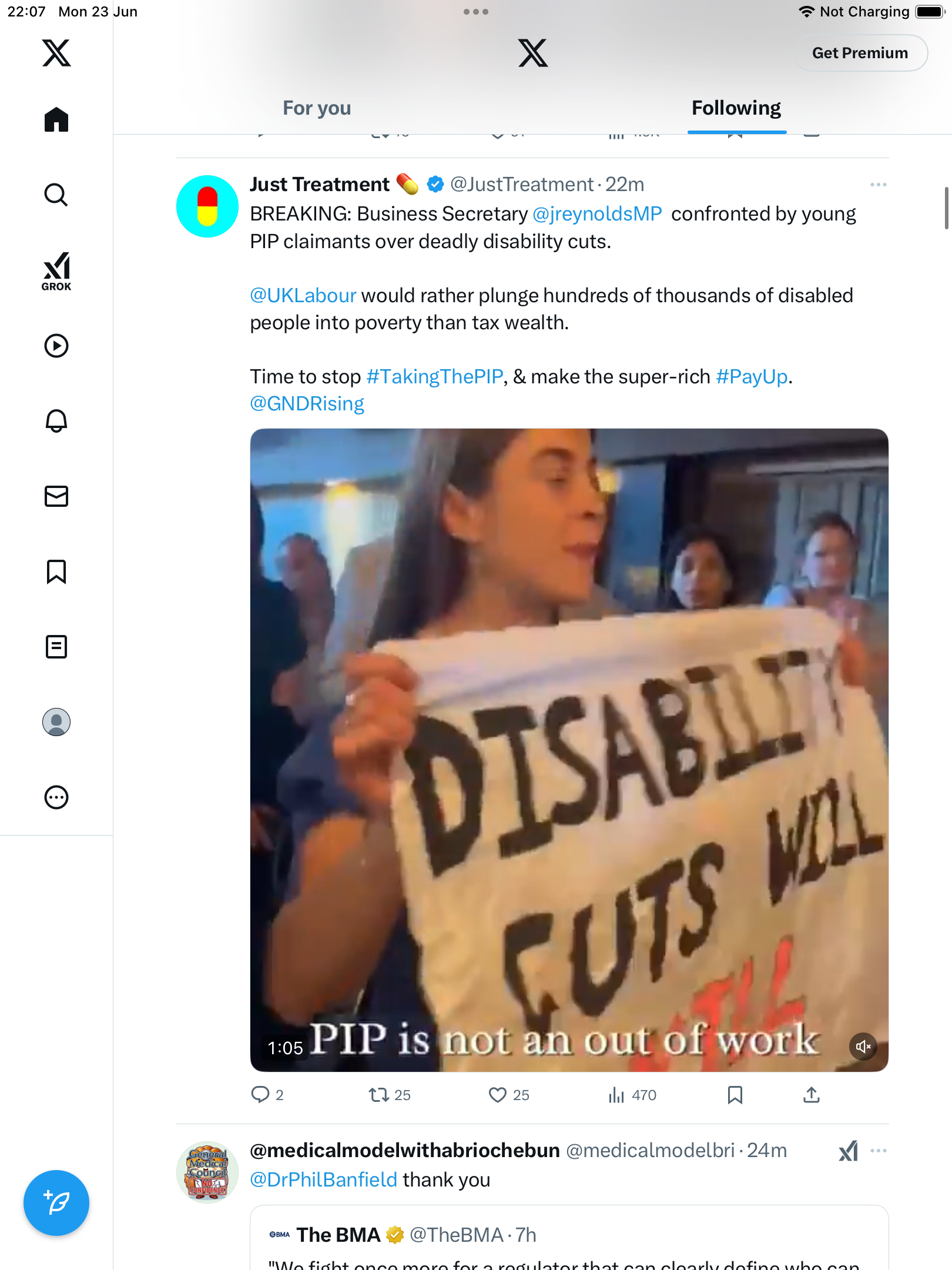Play the disability cuts protest video
This screenshot has height=1270, width=952.
[569, 750]
